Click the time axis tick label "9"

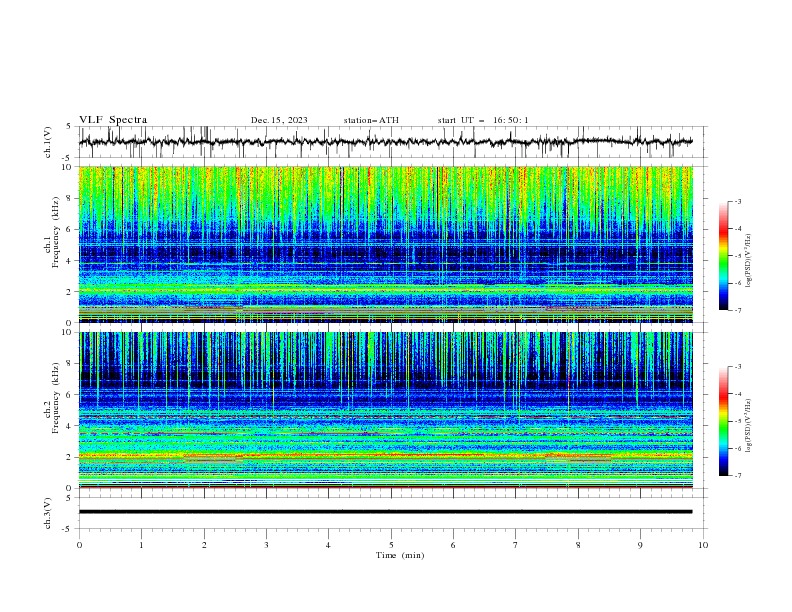coord(640,545)
